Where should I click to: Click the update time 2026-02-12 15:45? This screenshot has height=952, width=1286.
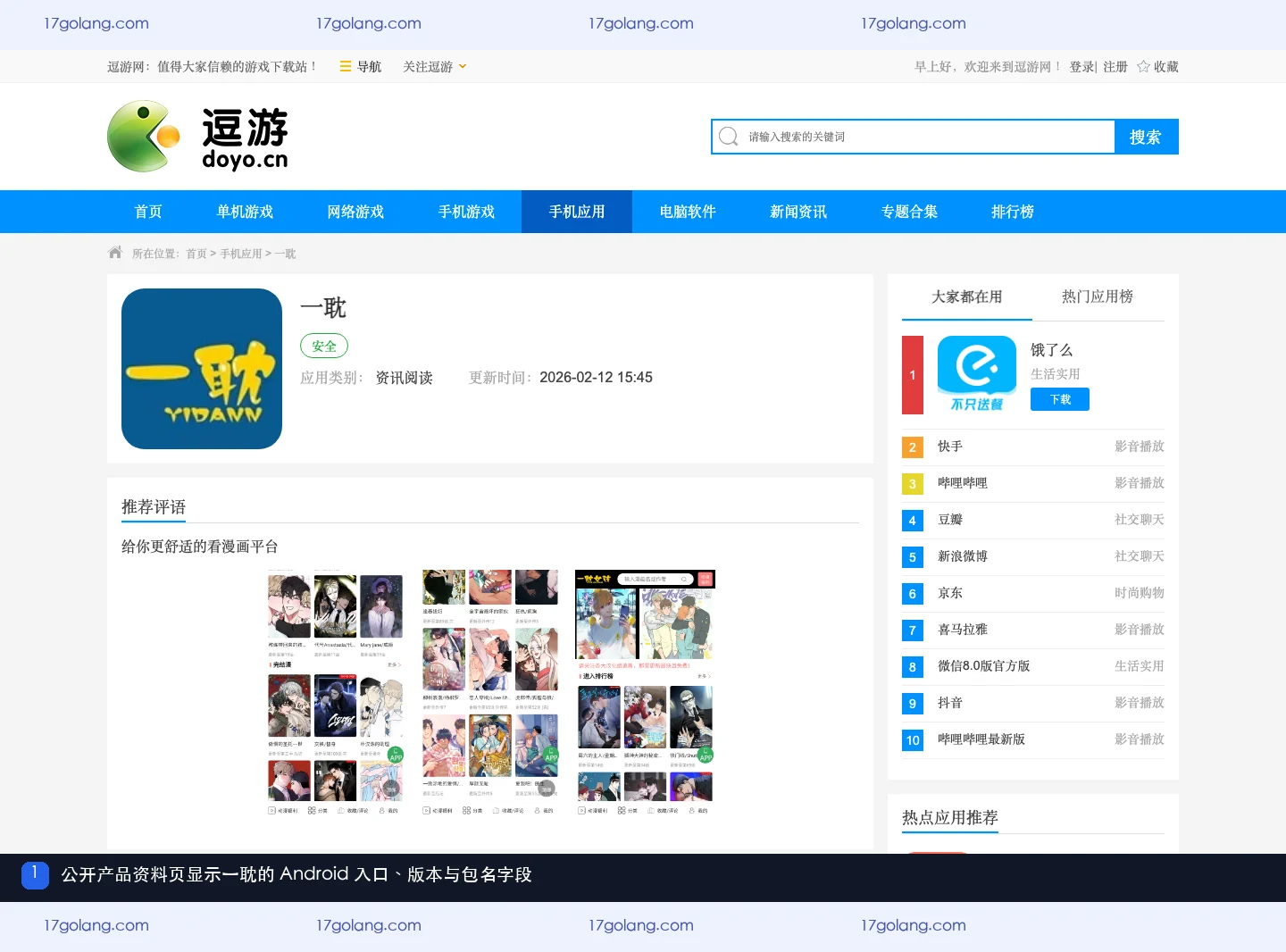pyautogui.click(x=596, y=378)
